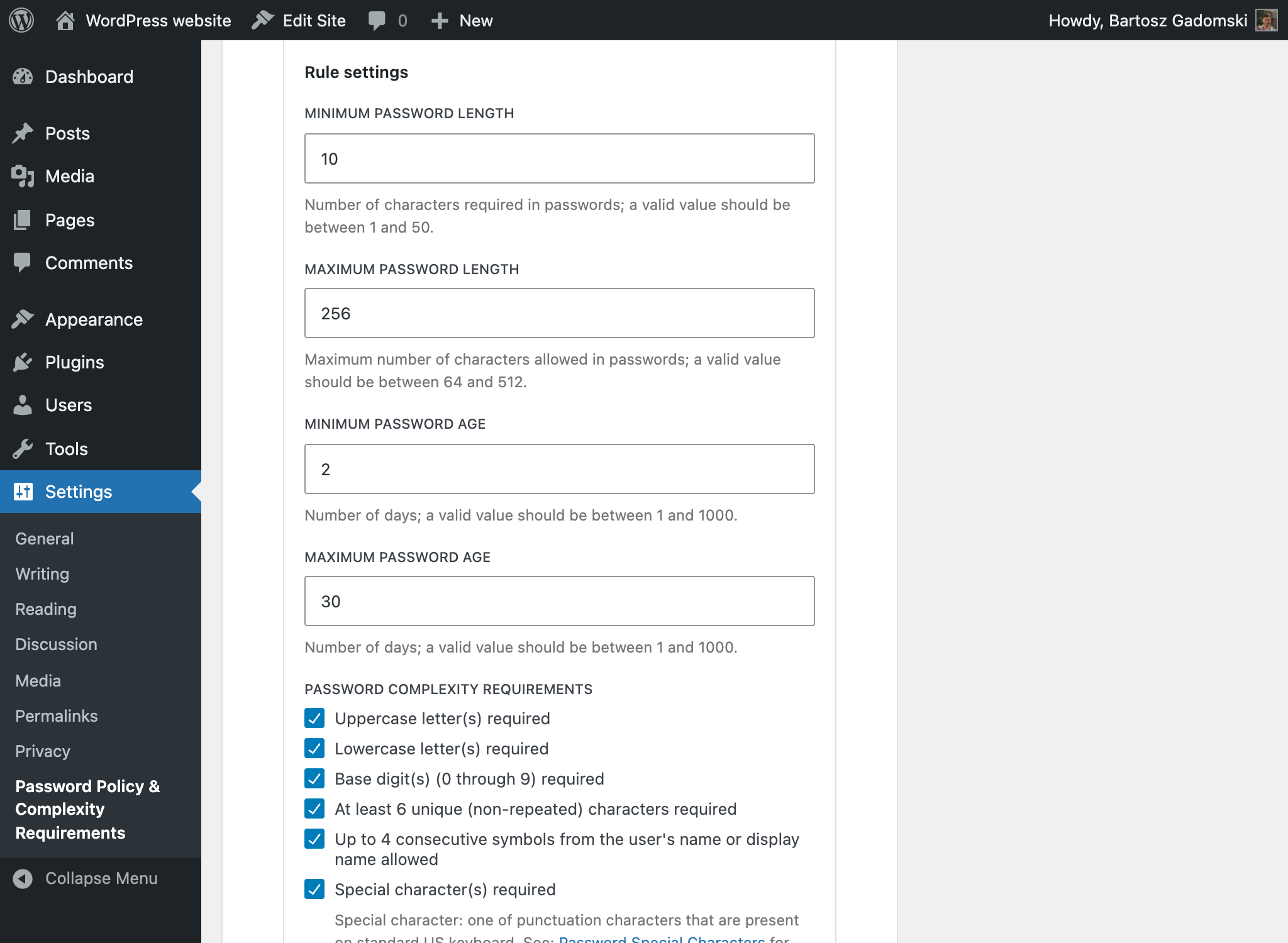Go to Media settings submenu
Screen dimensions: 1288x943
click(38, 681)
